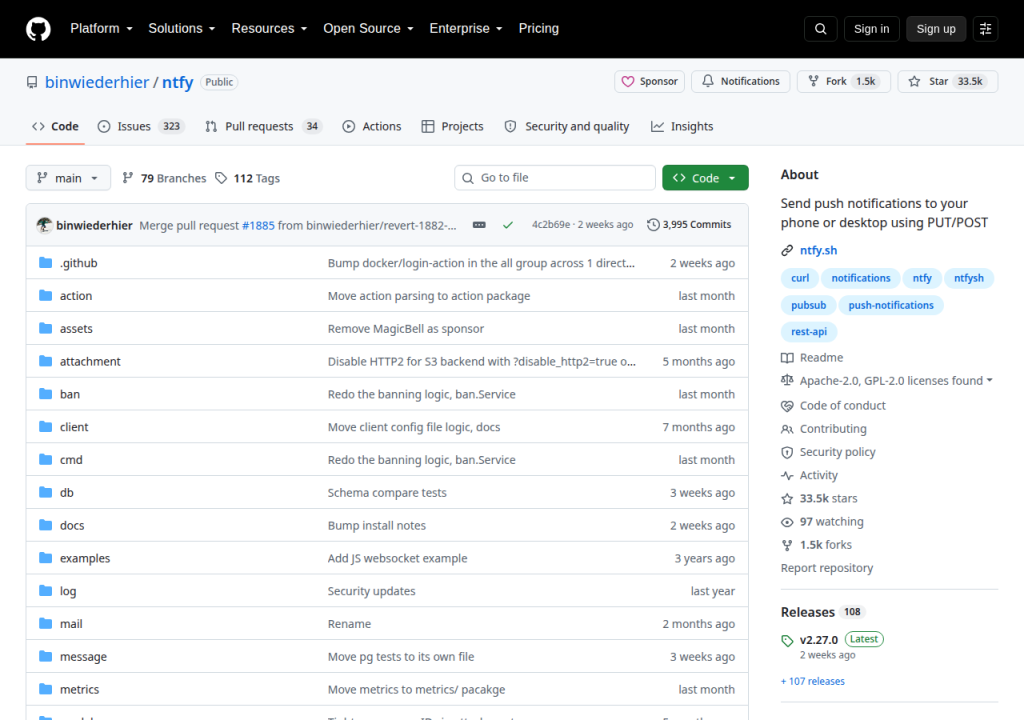Click the Sign up button

pyautogui.click(x=936, y=29)
